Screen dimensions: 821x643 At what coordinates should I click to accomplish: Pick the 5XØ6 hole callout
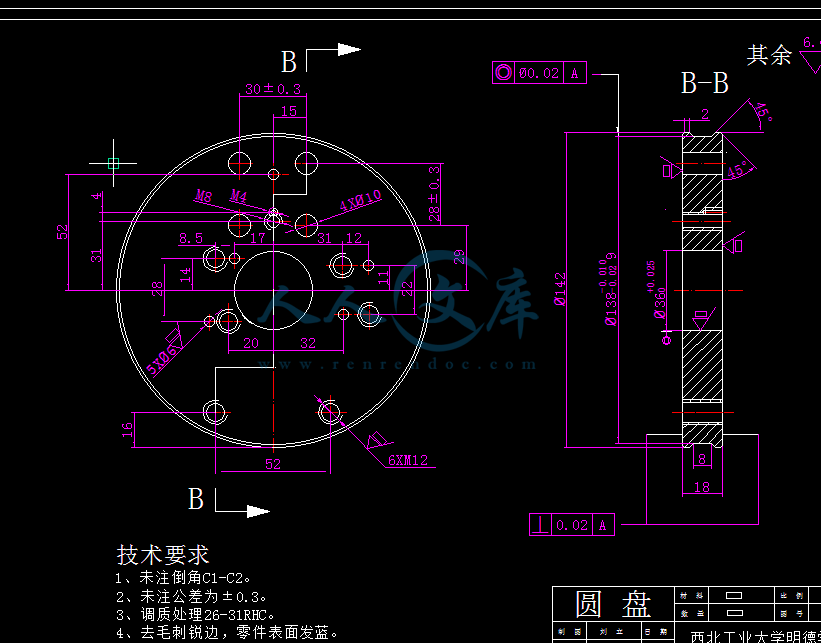(164, 359)
